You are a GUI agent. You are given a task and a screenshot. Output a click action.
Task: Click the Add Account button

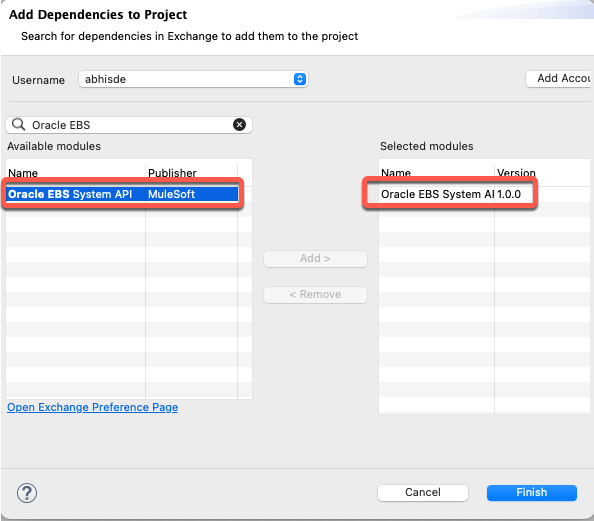point(560,78)
